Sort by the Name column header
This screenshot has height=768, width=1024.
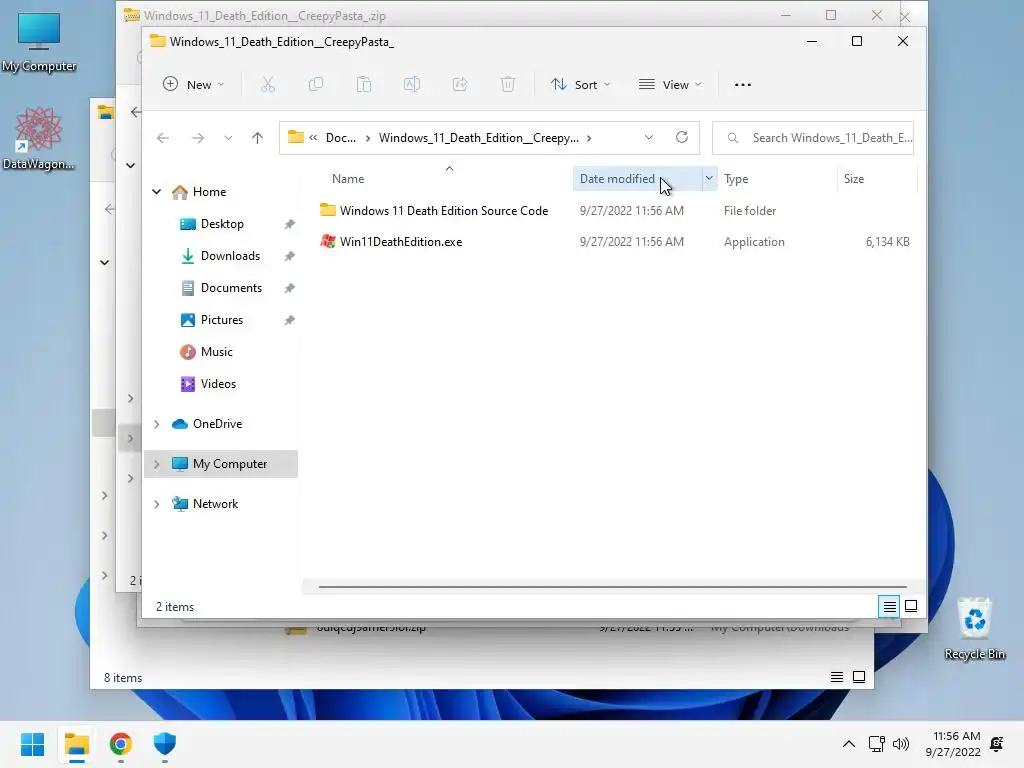[348, 179]
